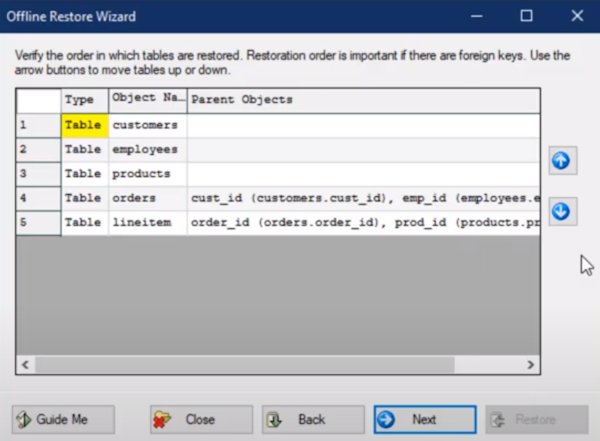Screen dimensions: 600x441
Task: Select row header number 5
Action: tap(38, 223)
